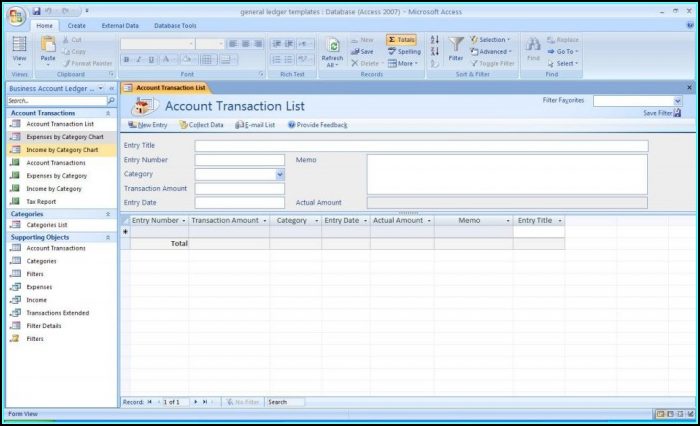Click the New Entry link
700x426 pixels.
pyautogui.click(x=148, y=125)
